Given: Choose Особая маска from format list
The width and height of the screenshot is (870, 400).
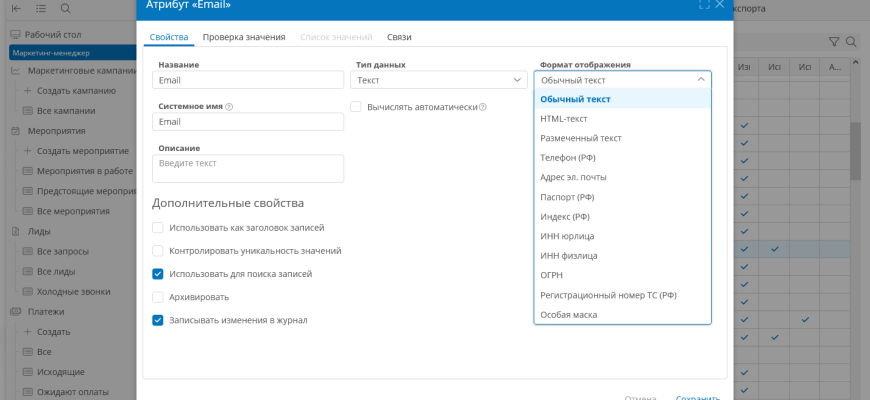Looking at the screenshot, I should (x=568, y=314).
